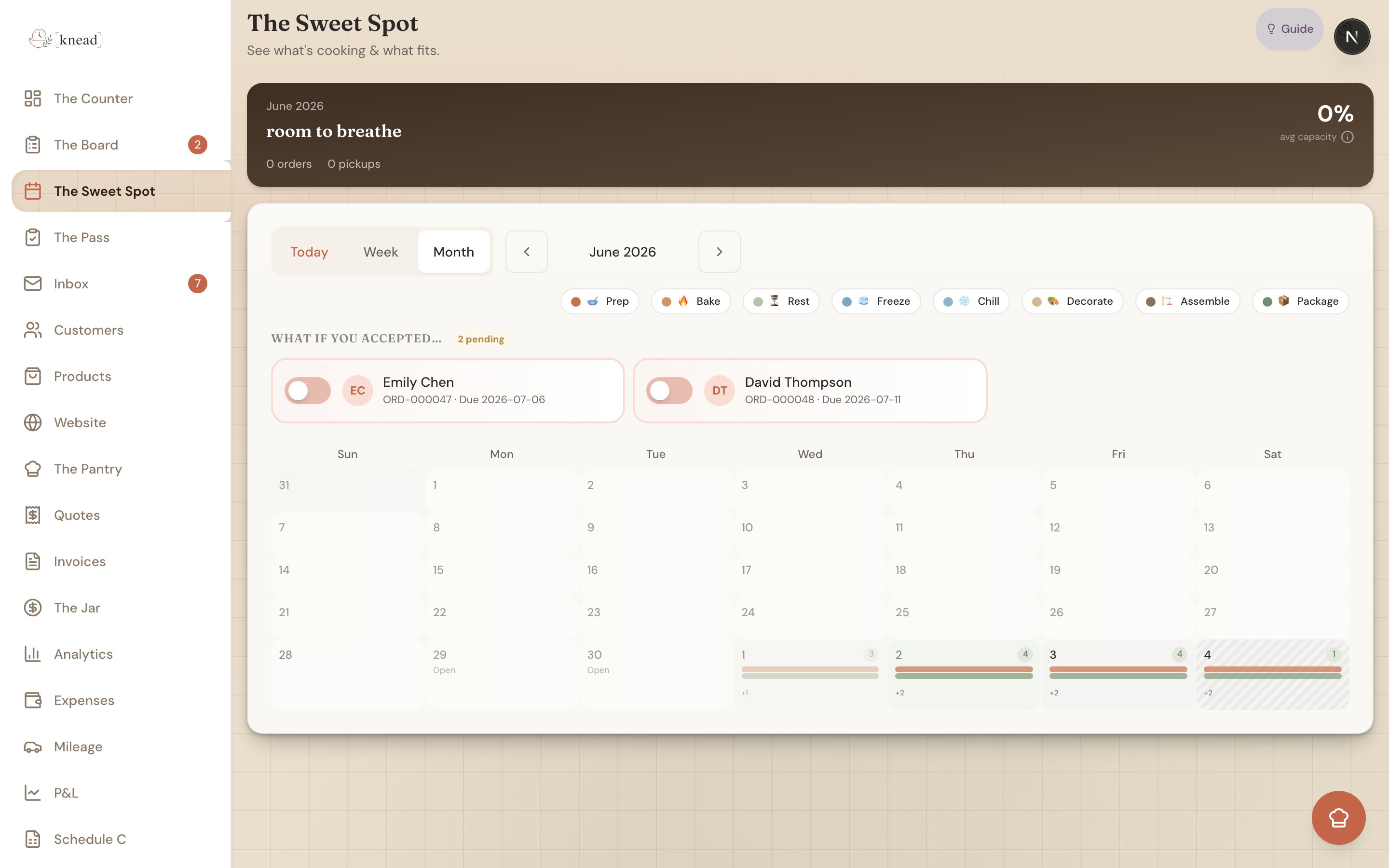This screenshot has height=868, width=1389.
Task: Open The Board clipboard icon
Action: click(33, 145)
